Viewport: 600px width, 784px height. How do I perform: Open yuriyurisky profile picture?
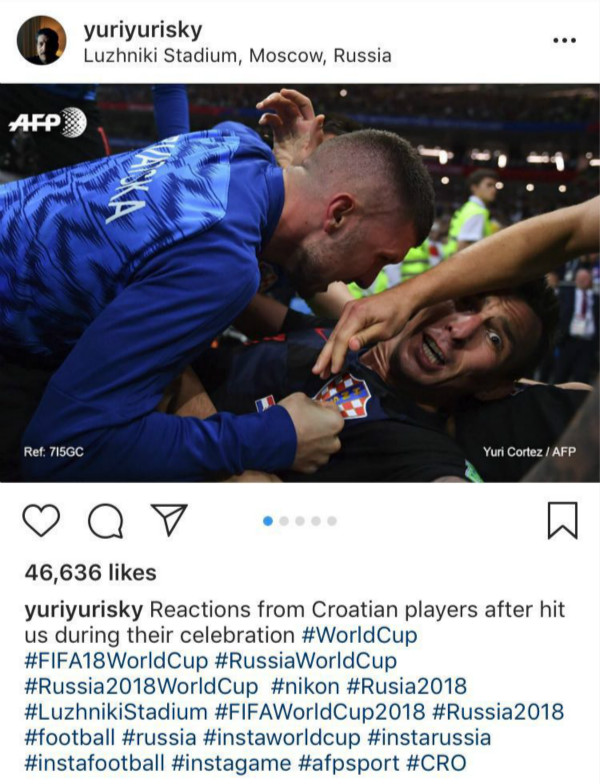[x=42, y=40]
